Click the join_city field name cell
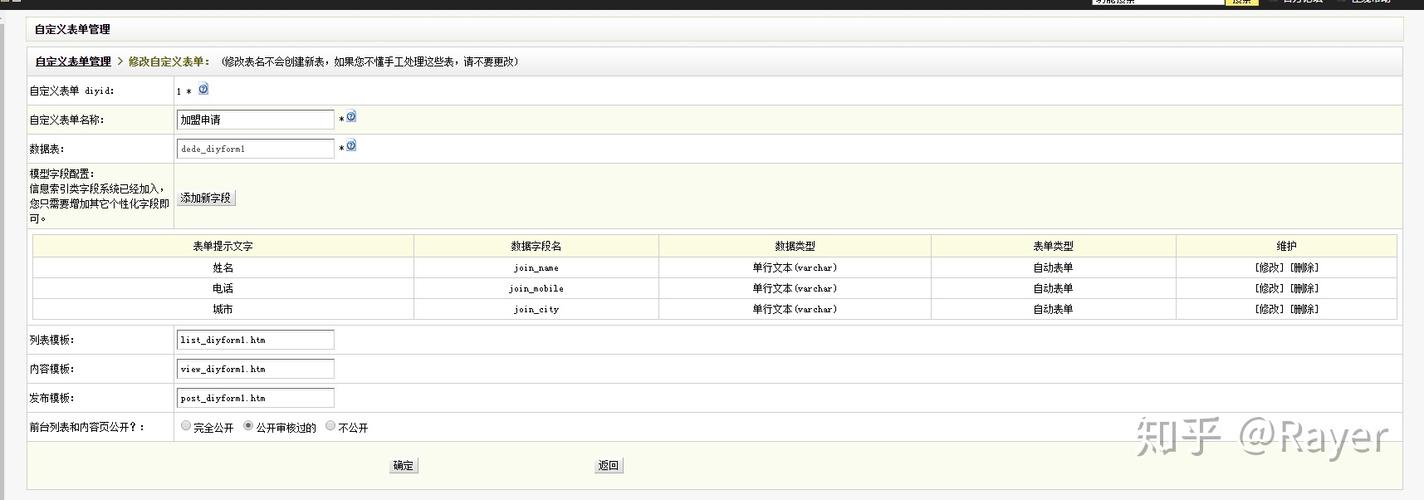Screen dimensions: 1424x500 coord(536,310)
